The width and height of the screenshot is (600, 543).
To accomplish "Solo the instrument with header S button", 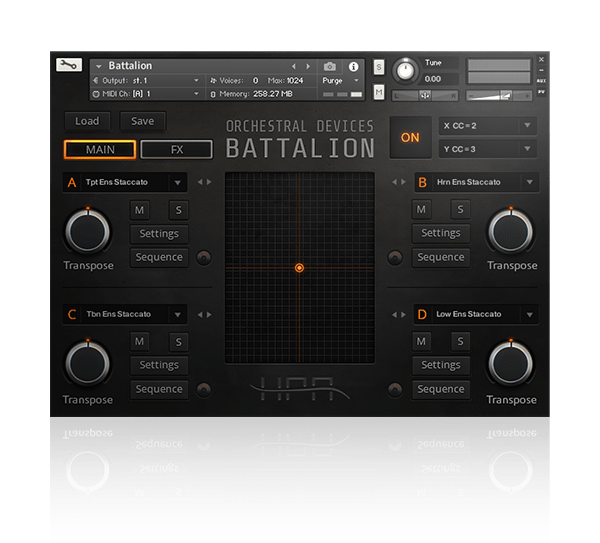I will click(379, 67).
